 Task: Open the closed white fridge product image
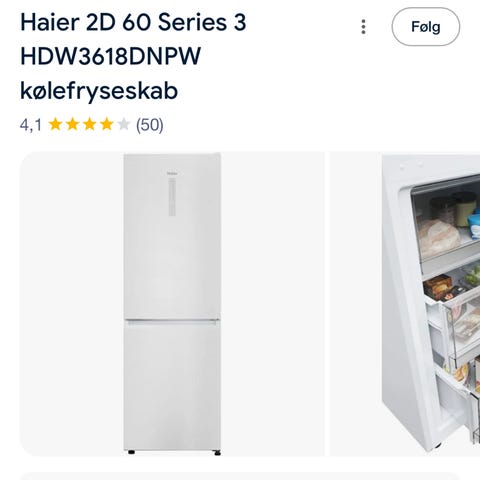(x=172, y=304)
